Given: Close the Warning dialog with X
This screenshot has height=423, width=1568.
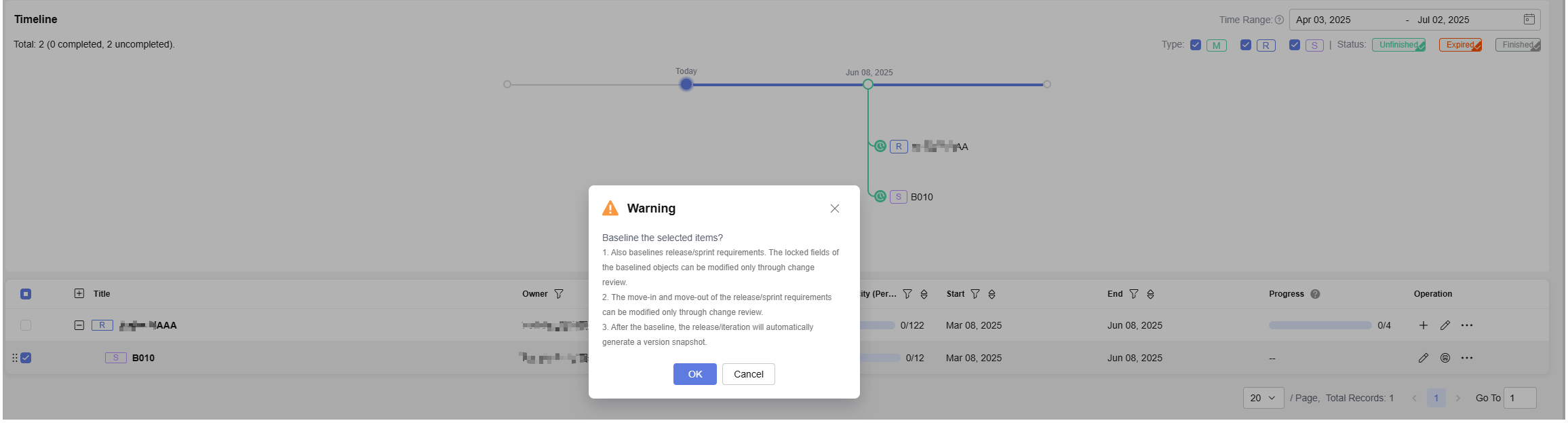Looking at the screenshot, I should click(x=835, y=208).
